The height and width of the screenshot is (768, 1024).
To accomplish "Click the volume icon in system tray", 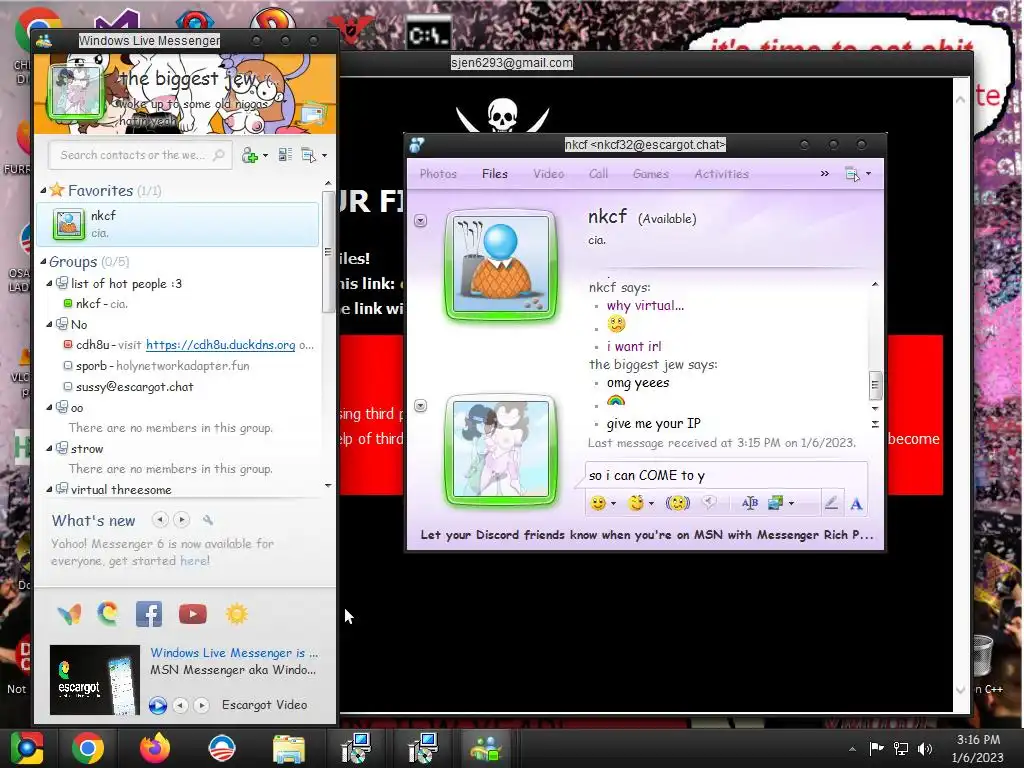I will [925, 748].
